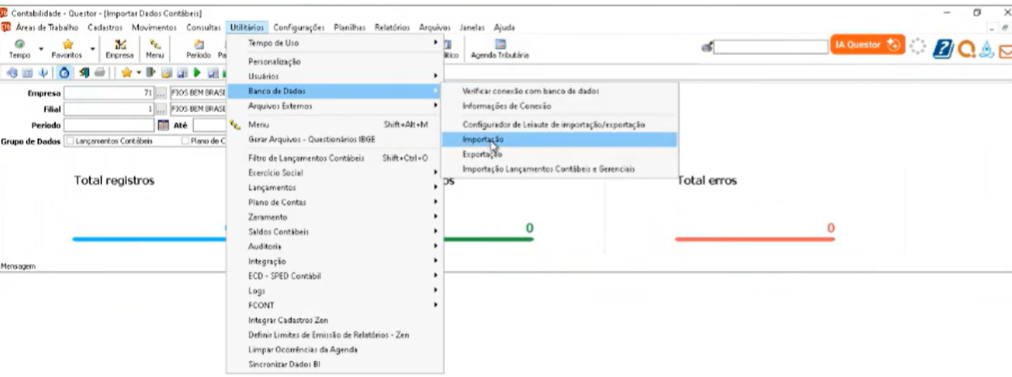This screenshot has width=1012, height=377.
Task: Open Configurador de Leiaute de importação/exportação
Action: point(559,125)
